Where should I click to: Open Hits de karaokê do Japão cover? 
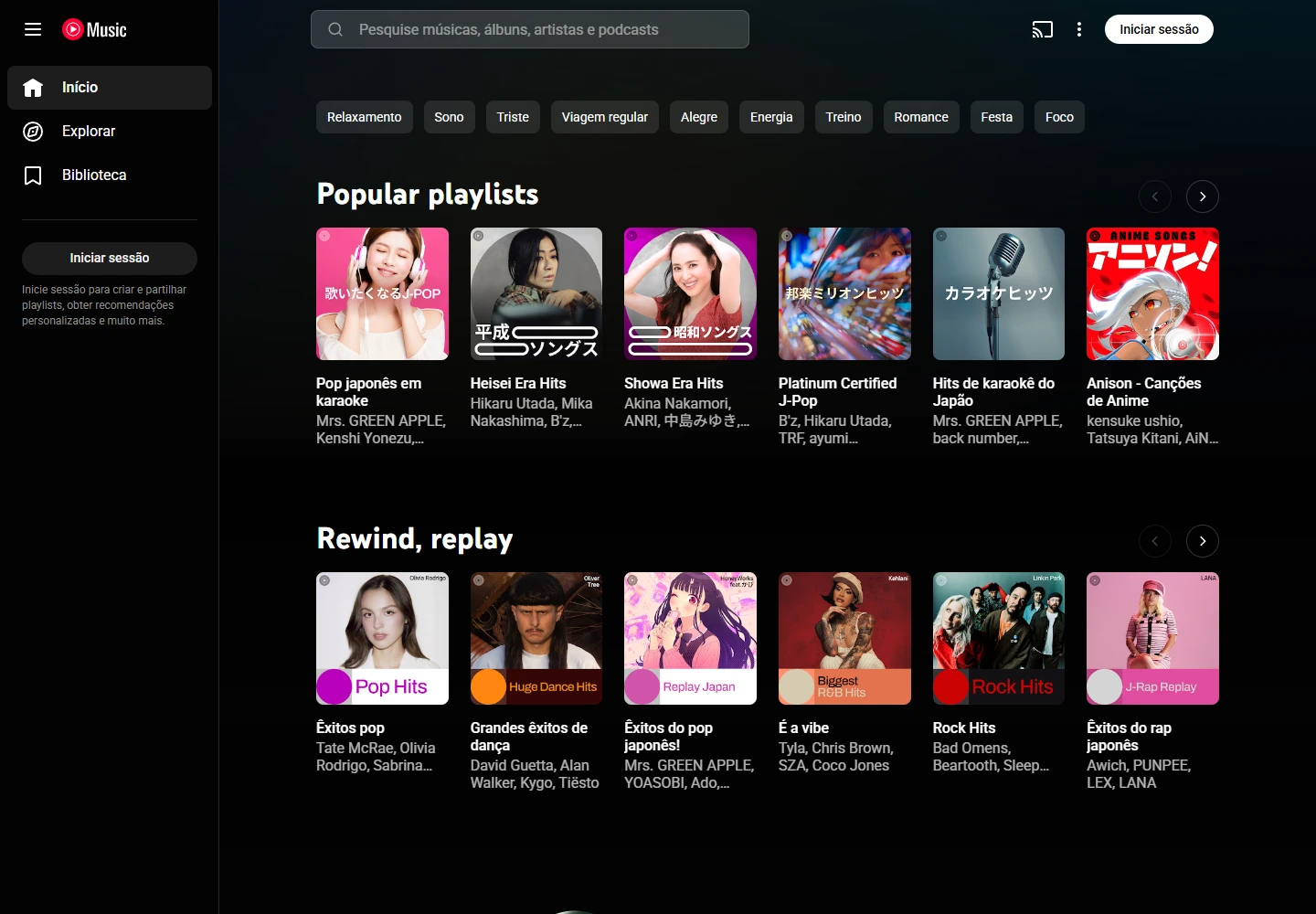pos(999,293)
